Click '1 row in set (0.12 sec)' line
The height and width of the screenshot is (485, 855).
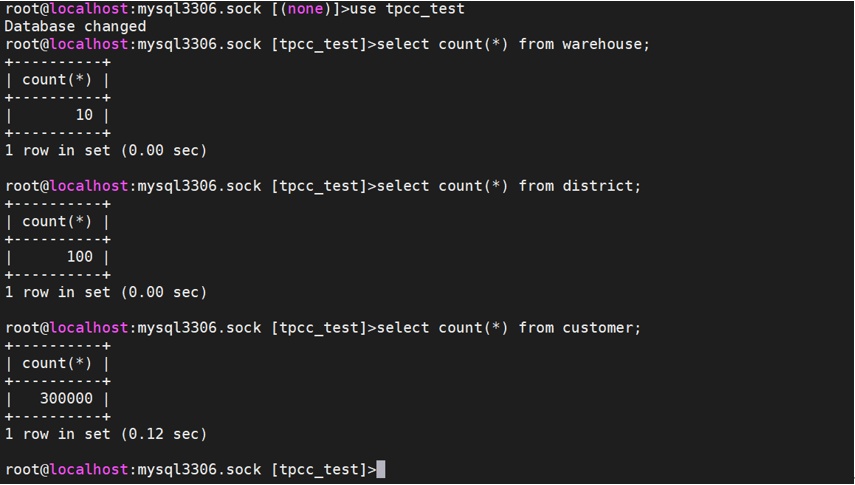pyautogui.click(x=106, y=434)
